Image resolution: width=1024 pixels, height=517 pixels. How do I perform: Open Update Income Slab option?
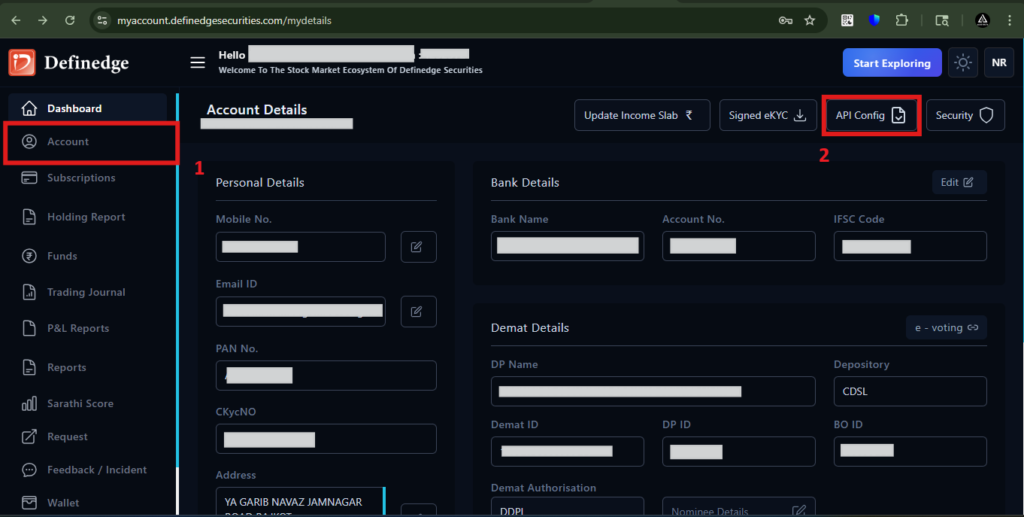pyautogui.click(x=642, y=116)
